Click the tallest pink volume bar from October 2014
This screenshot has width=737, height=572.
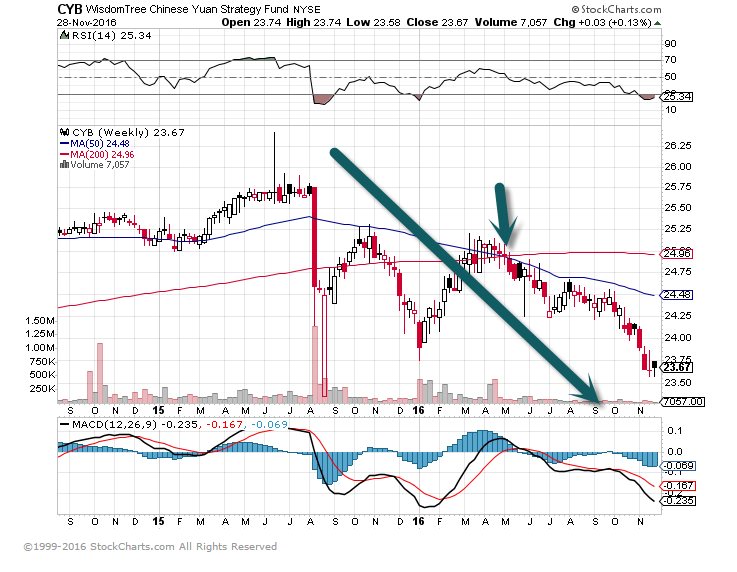pyautogui.click(x=100, y=373)
